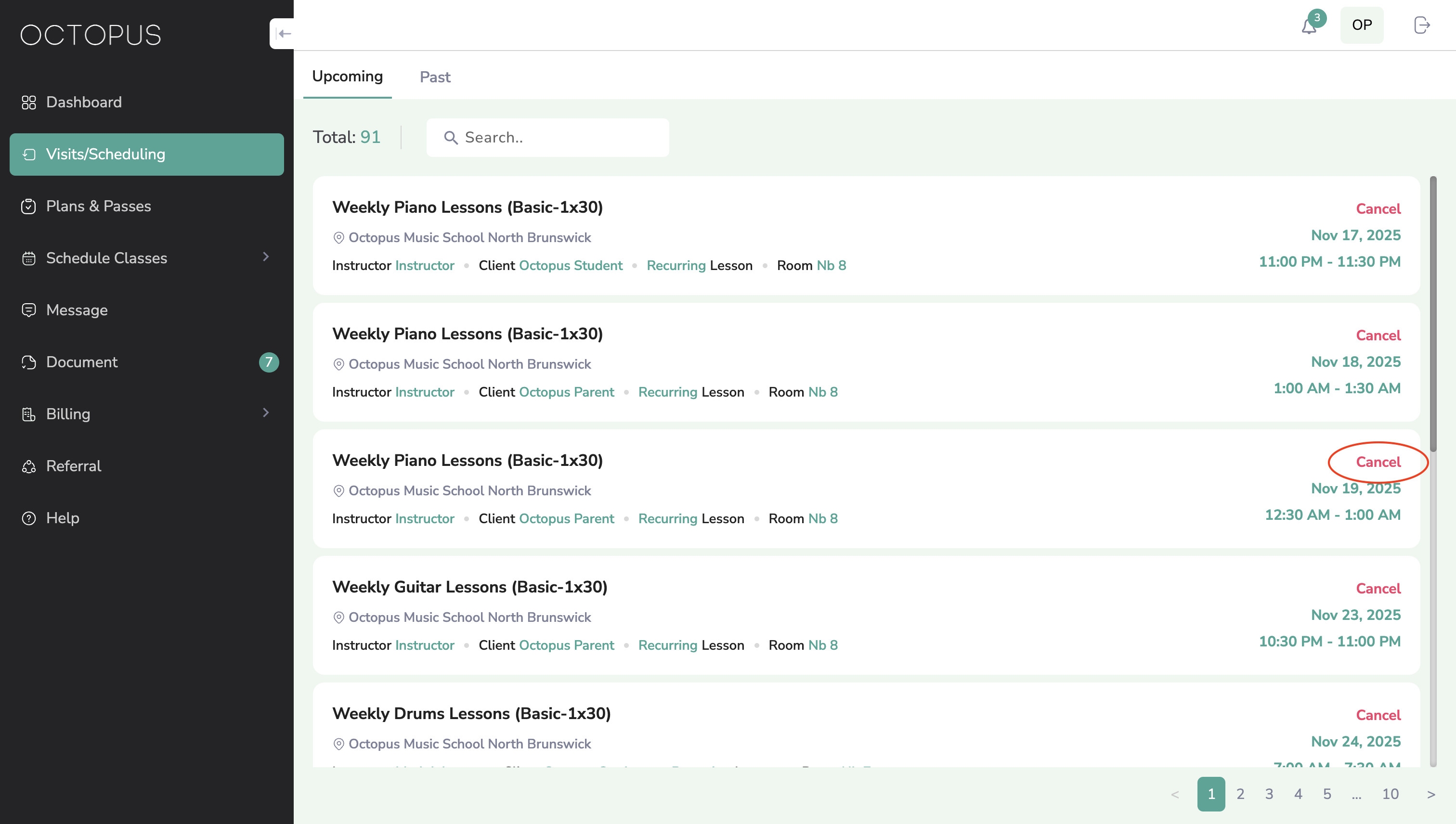Open the Referral page

point(74,466)
